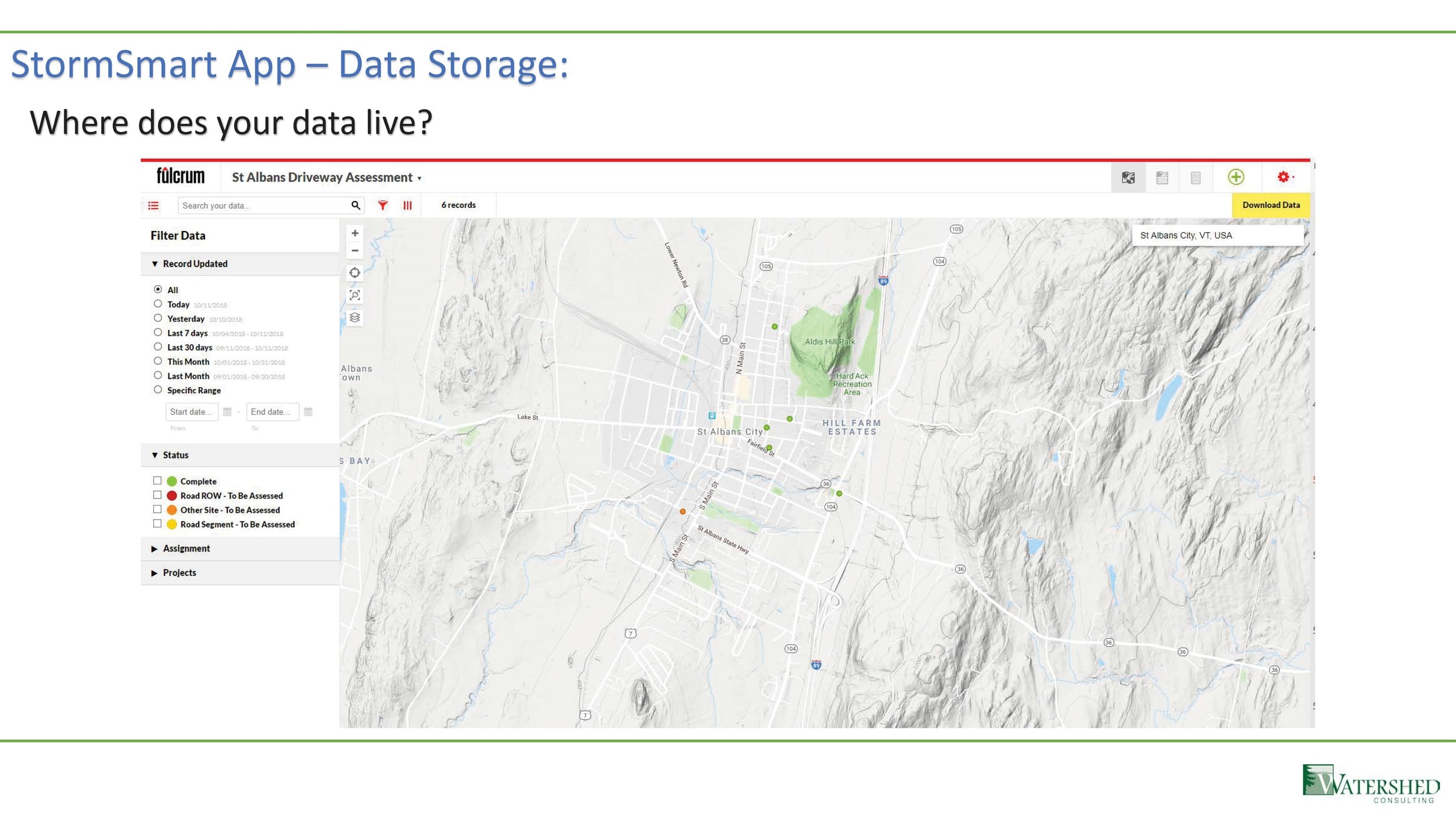The width and height of the screenshot is (1456, 825).
Task: Open the column view icon beside the filter
Action: pyautogui.click(x=407, y=205)
